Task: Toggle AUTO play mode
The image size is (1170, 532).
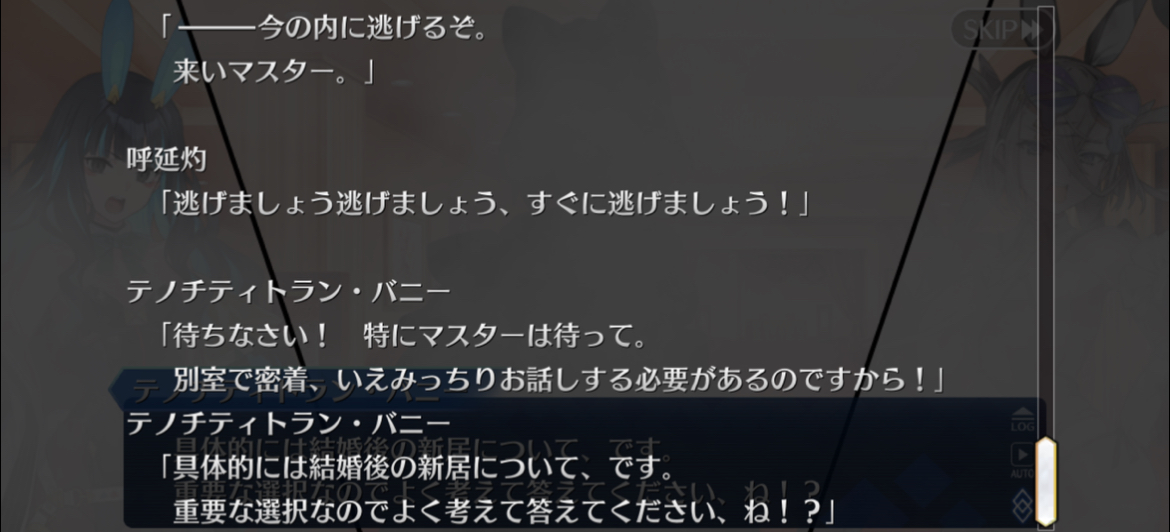Action: (x=1022, y=460)
